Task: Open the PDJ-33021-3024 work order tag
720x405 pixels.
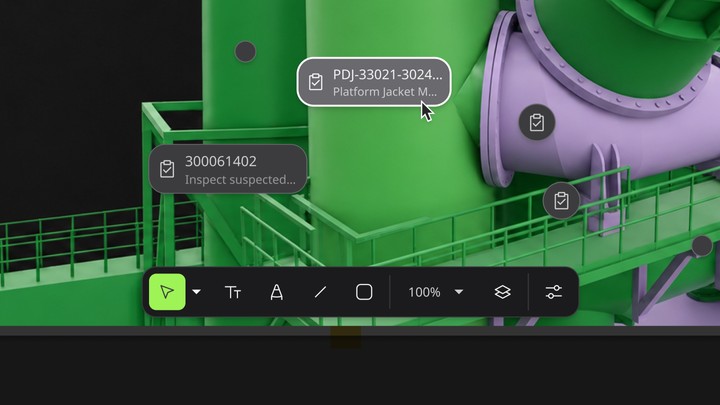Action: pyautogui.click(x=374, y=82)
